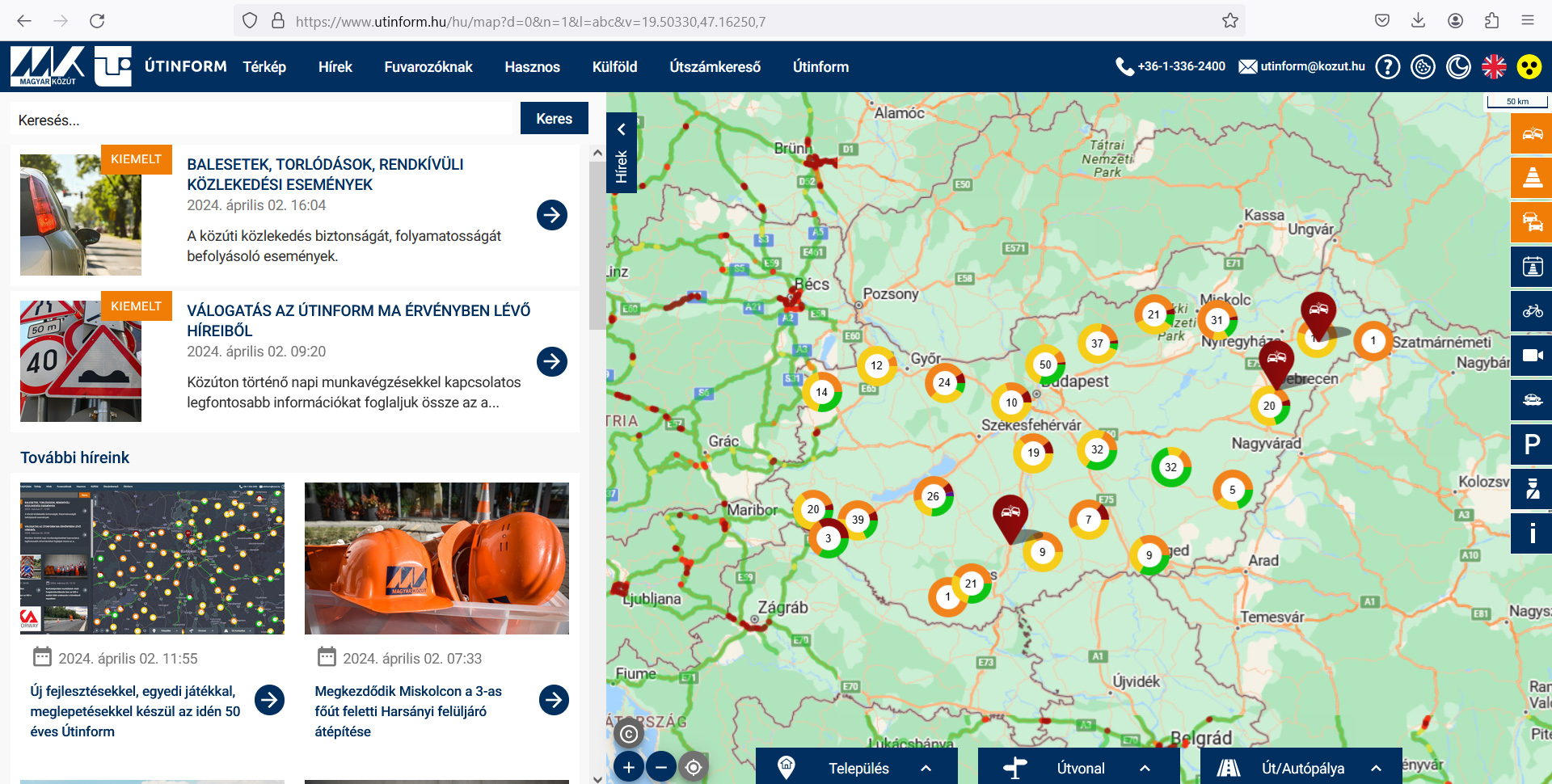This screenshot has width=1552, height=784.
Task: Open the Fuvarozóknak menu
Action: [x=428, y=67]
